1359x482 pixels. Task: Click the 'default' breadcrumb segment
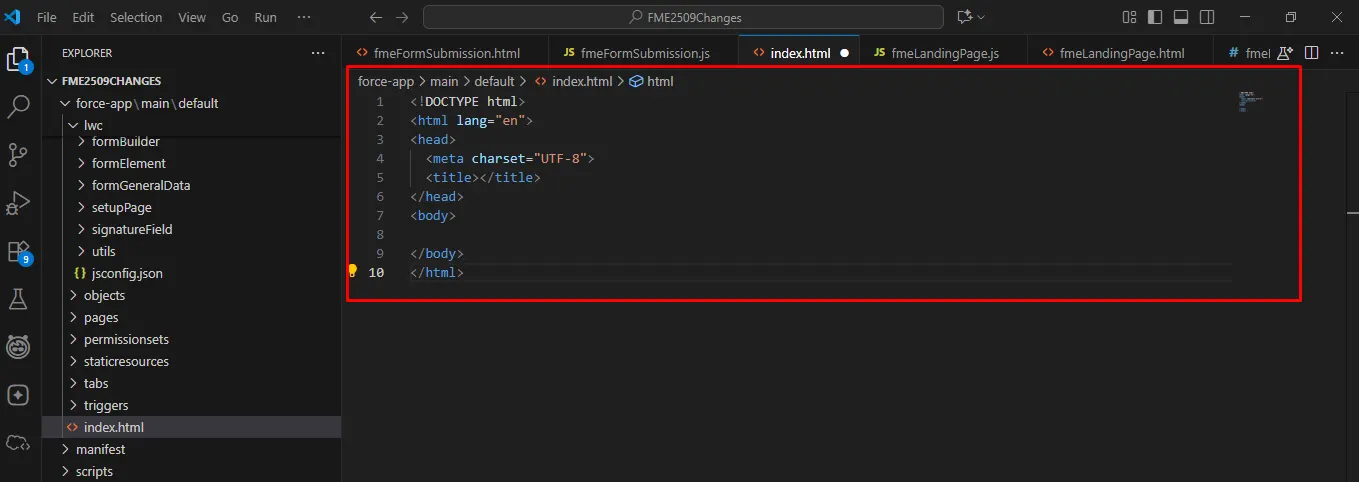point(494,81)
